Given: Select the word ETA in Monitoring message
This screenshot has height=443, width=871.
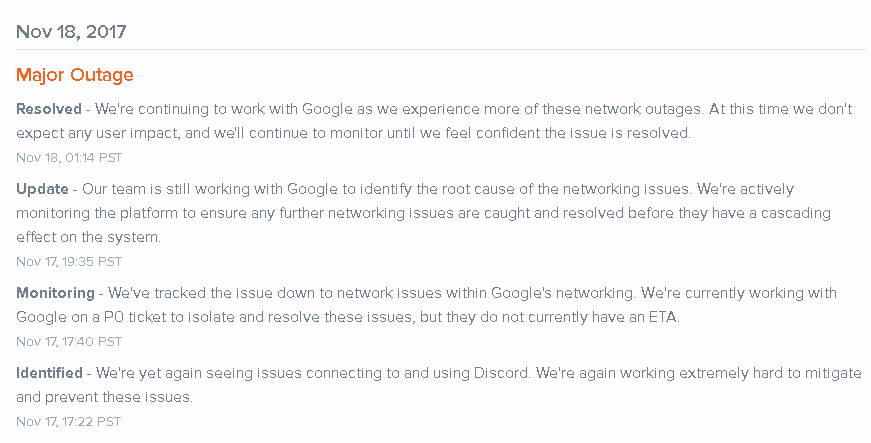Looking at the screenshot, I should click(x=663, y=317).
